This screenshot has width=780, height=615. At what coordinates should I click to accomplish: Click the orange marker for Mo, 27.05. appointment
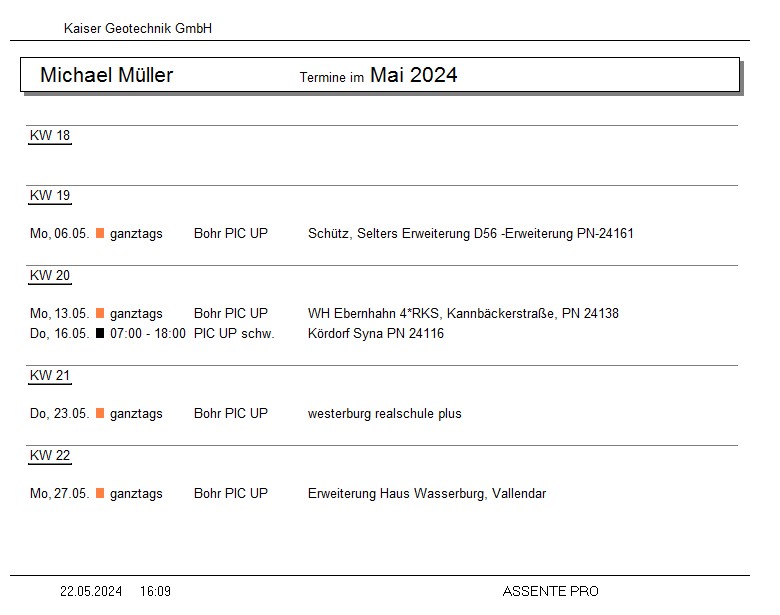pos(100,494)
